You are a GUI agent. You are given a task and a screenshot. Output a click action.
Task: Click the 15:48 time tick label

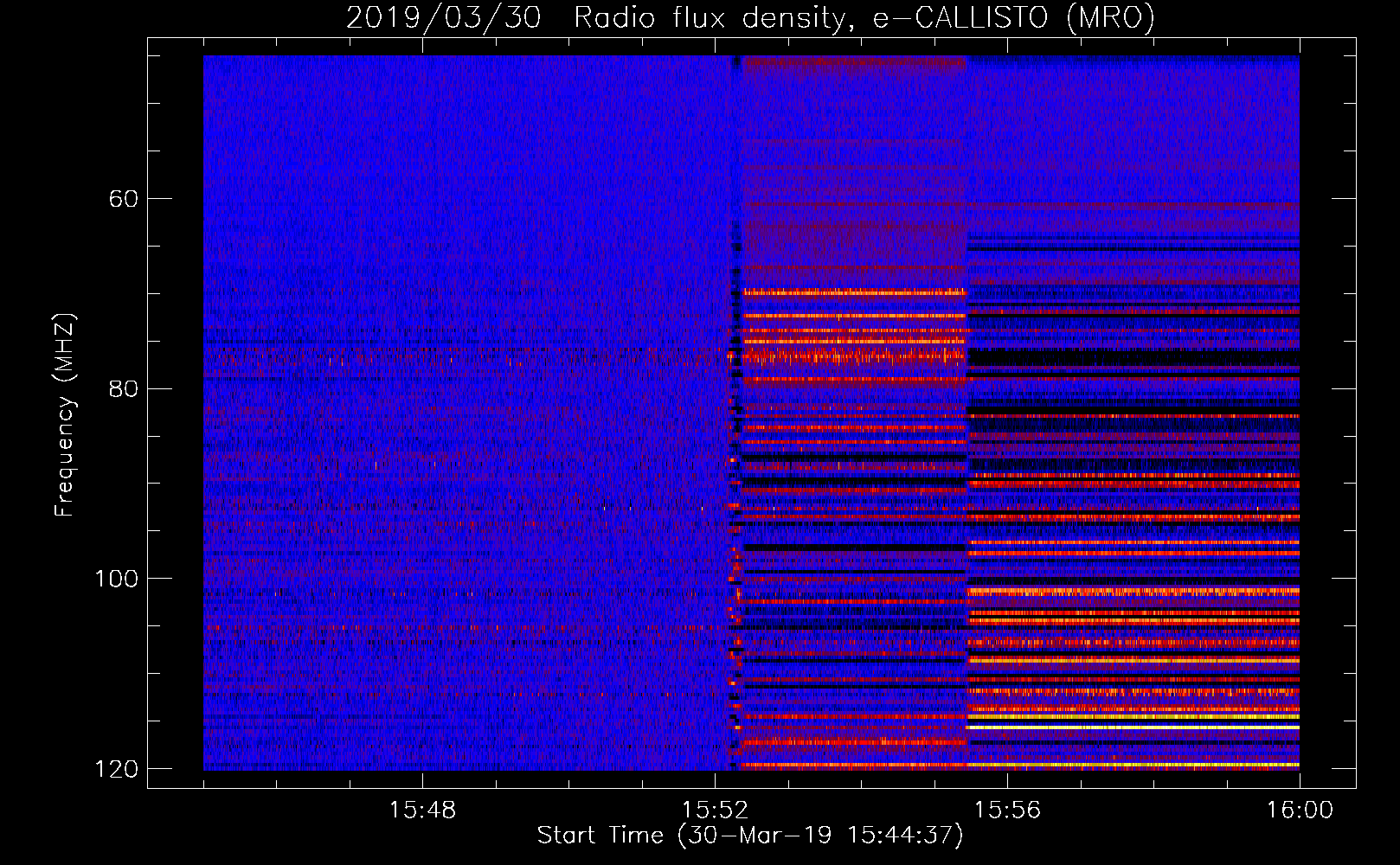[422, 810]
